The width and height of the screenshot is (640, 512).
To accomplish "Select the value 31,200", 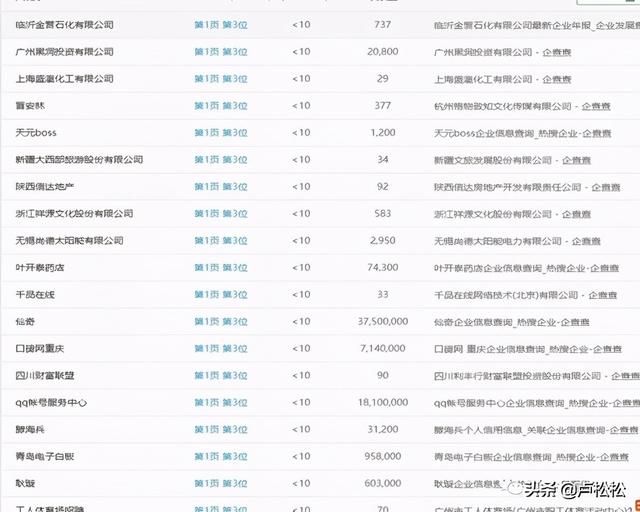I will [x=382, y=429].
